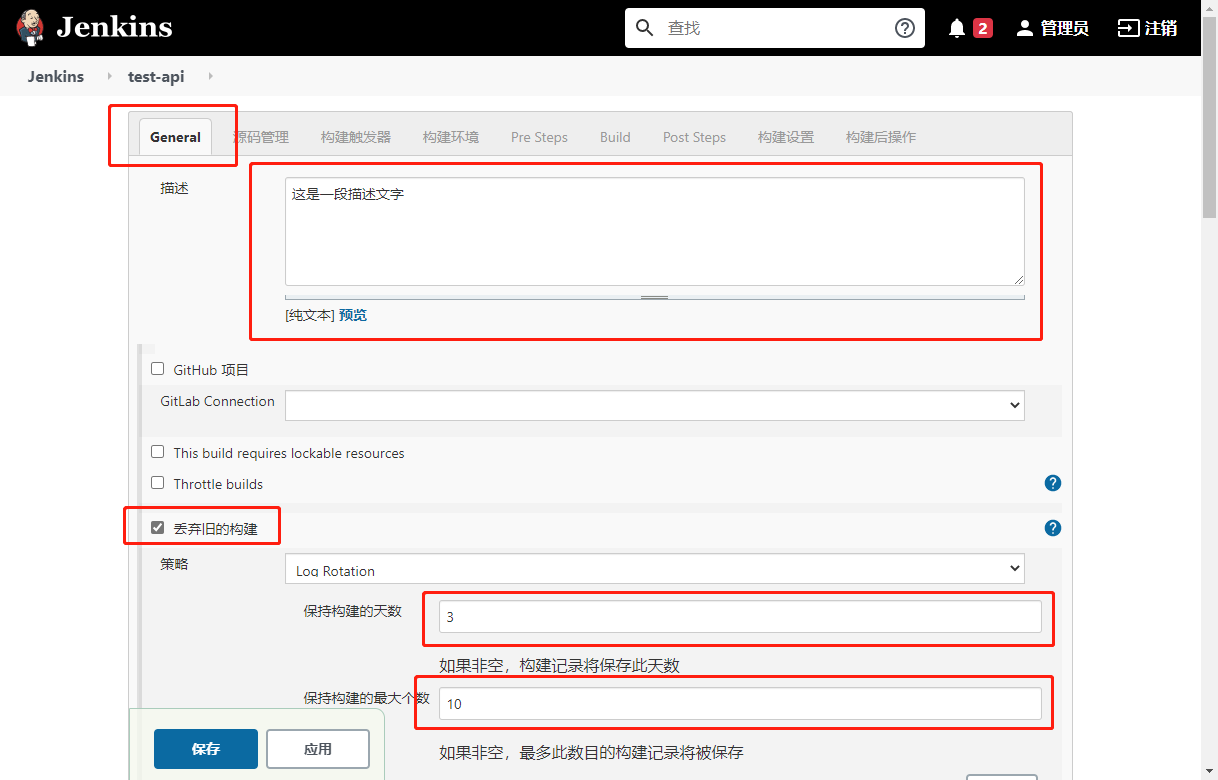Open the notifications bell icon

point(957,28)
